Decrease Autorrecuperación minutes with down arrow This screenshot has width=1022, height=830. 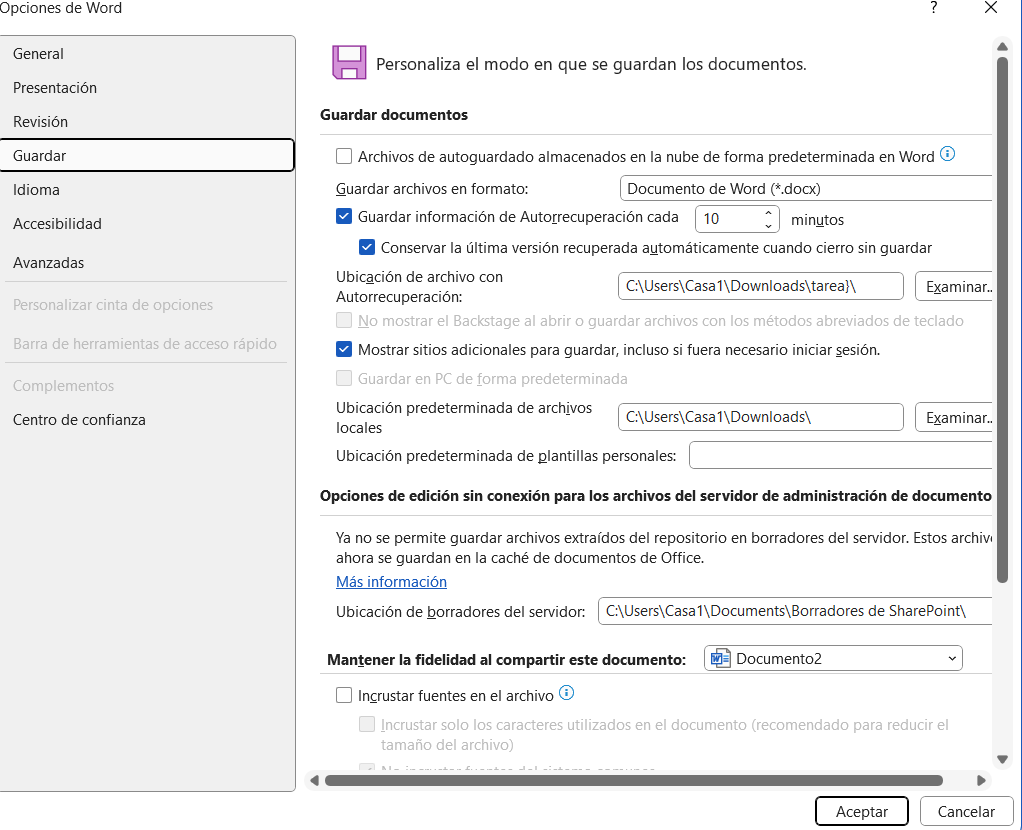768,226
